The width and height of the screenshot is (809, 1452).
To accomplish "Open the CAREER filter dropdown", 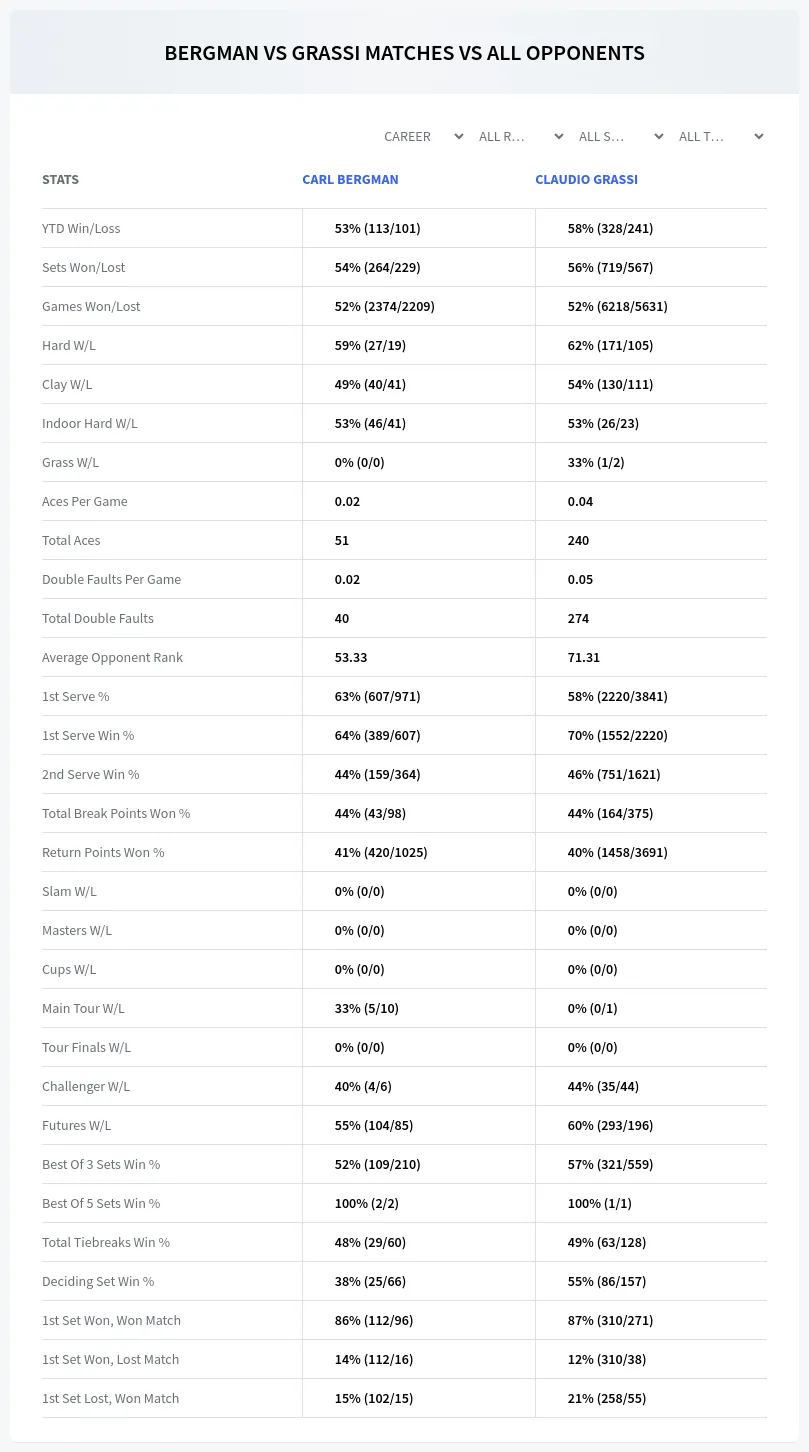I will 422,136.
